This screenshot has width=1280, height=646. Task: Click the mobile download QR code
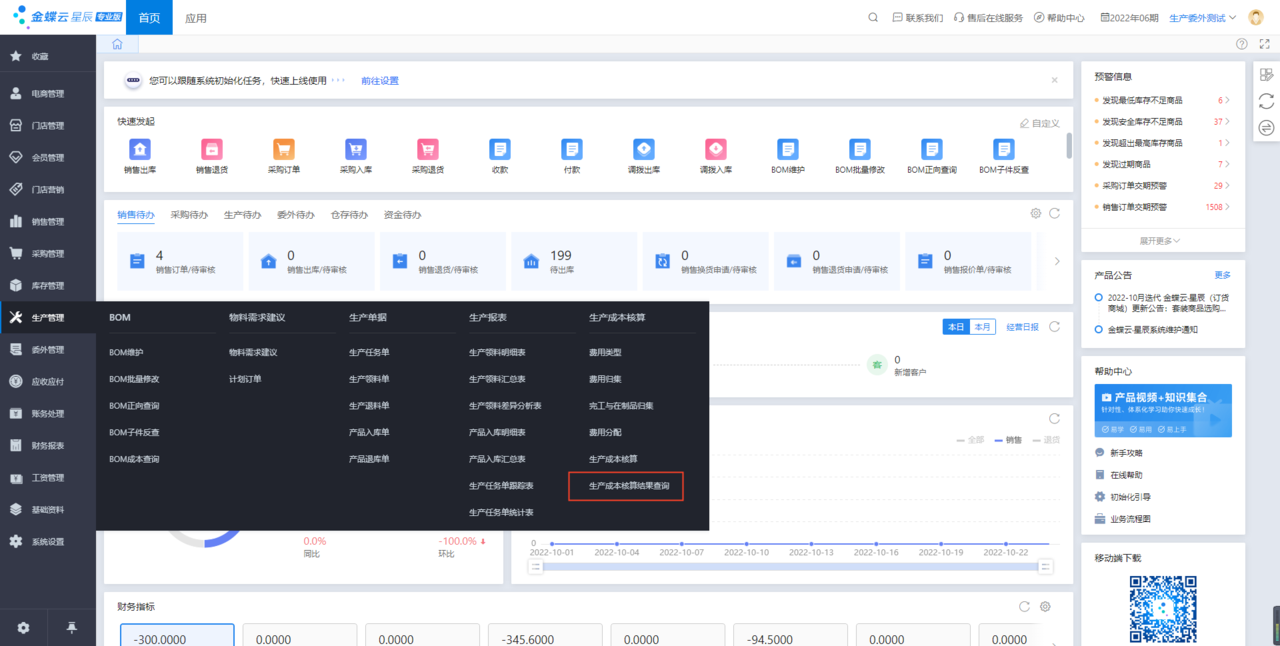click(x=1163, y=608)
